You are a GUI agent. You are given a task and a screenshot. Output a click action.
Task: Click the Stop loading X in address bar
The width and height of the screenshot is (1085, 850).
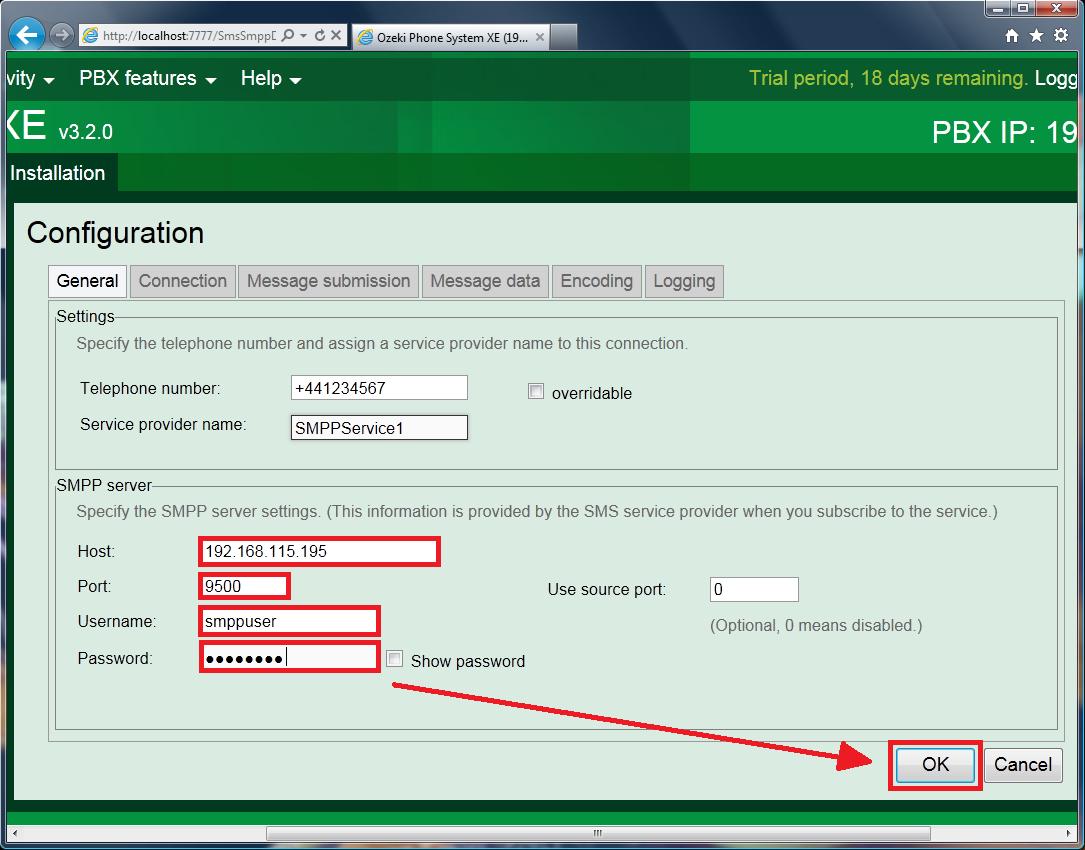point(336,36)
